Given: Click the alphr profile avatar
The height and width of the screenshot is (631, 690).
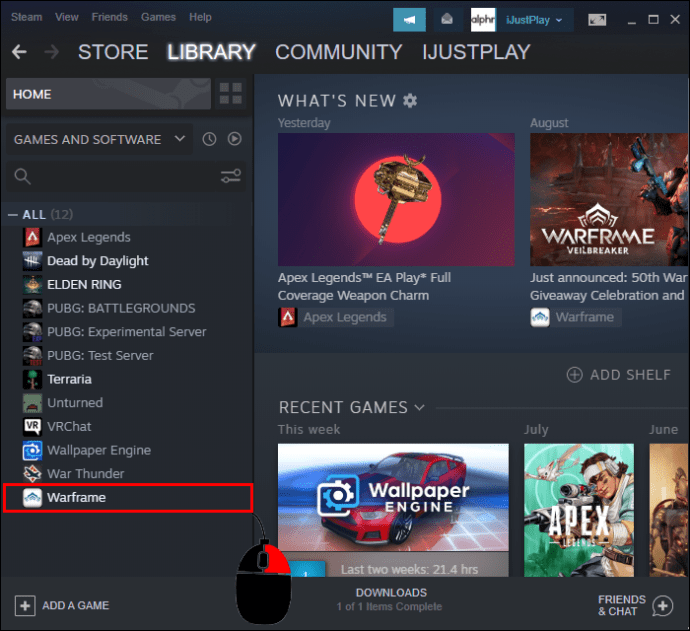Looking at the screenshot, I should click(483, 20).
